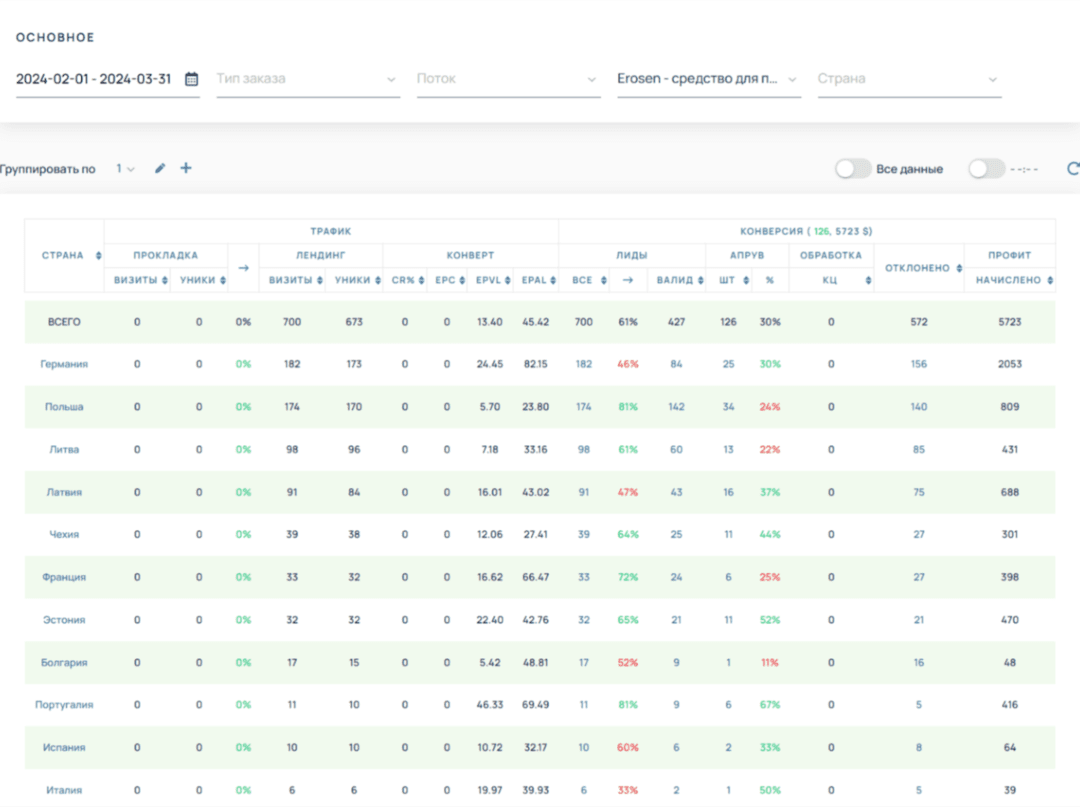Open the calendar date picker icon
This screenshot has height=808, width=1080.
click(x=192, y=79)
